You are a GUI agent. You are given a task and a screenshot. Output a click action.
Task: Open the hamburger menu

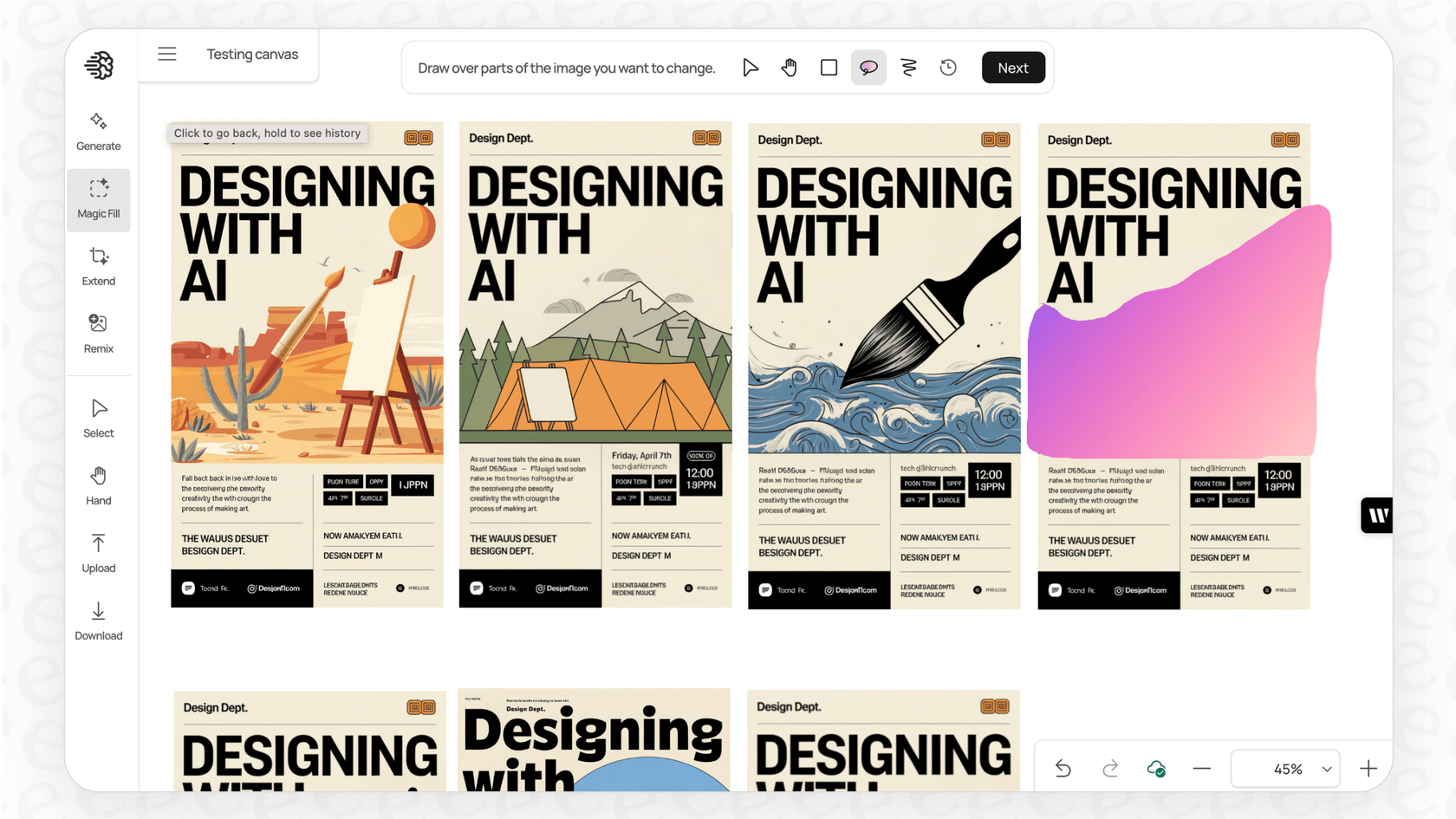click(167, 54)
